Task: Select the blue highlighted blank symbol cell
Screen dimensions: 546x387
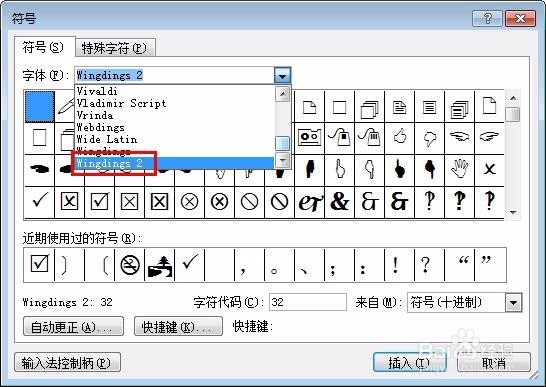Action: point(39,107)
